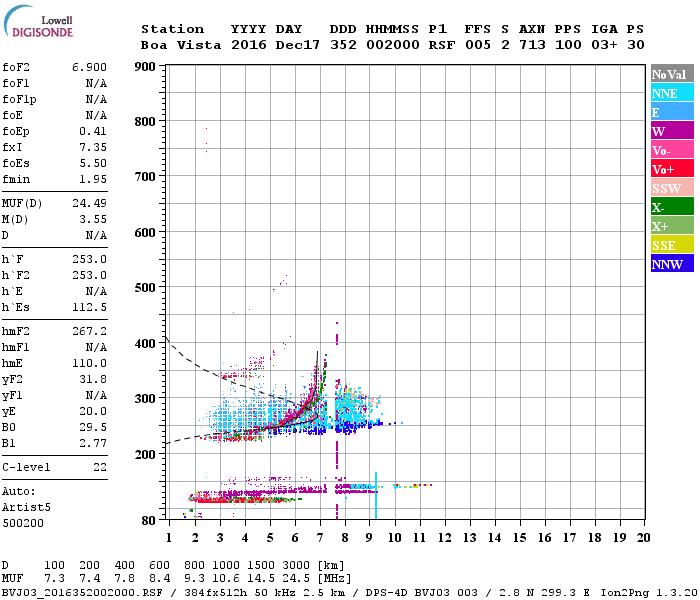Click the Ion2Png 1.3.20 footer text
Screen dimensions: 700x600
(x=649, y=592)
